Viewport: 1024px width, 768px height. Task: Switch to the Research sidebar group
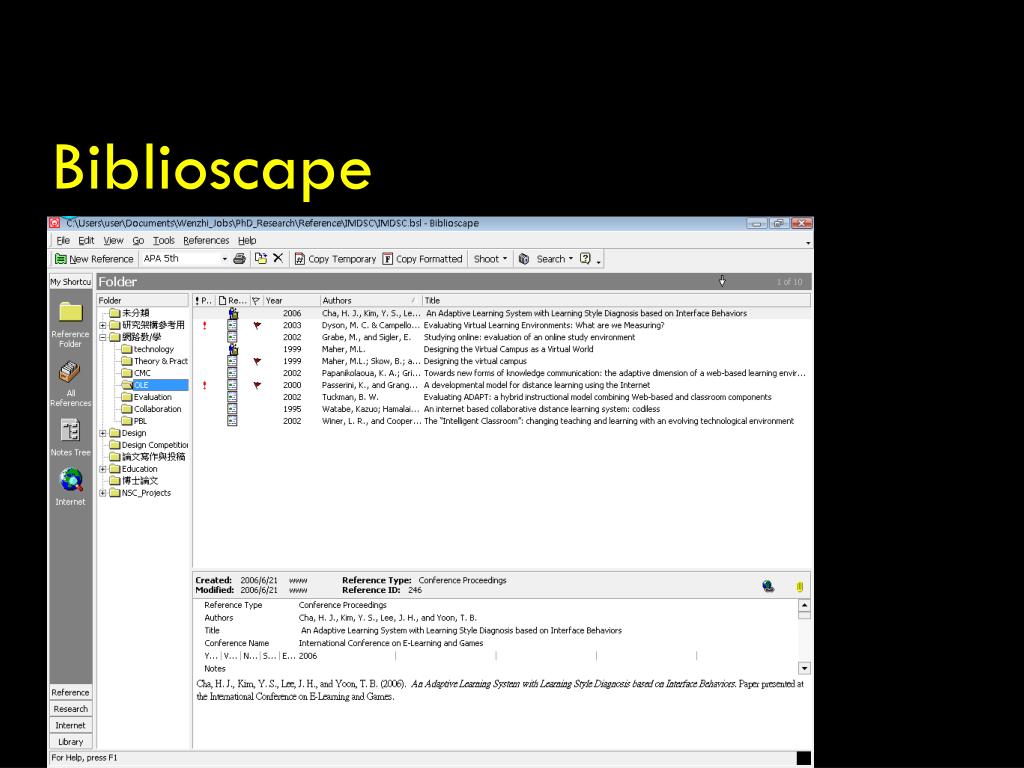71,709
